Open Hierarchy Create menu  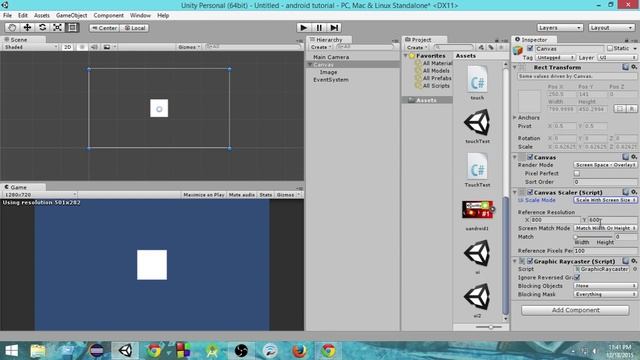click(320, 47)
